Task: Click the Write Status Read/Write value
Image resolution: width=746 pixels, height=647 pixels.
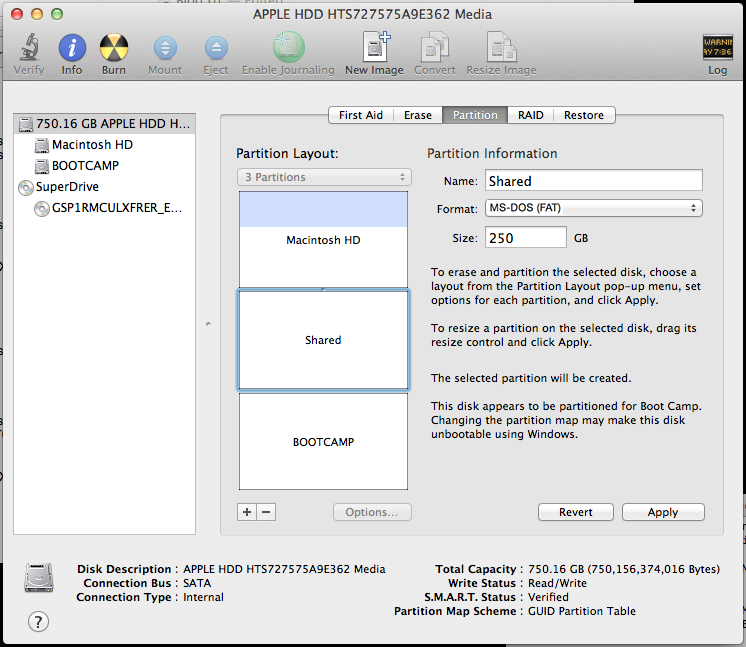Action: tap(557, 583)
